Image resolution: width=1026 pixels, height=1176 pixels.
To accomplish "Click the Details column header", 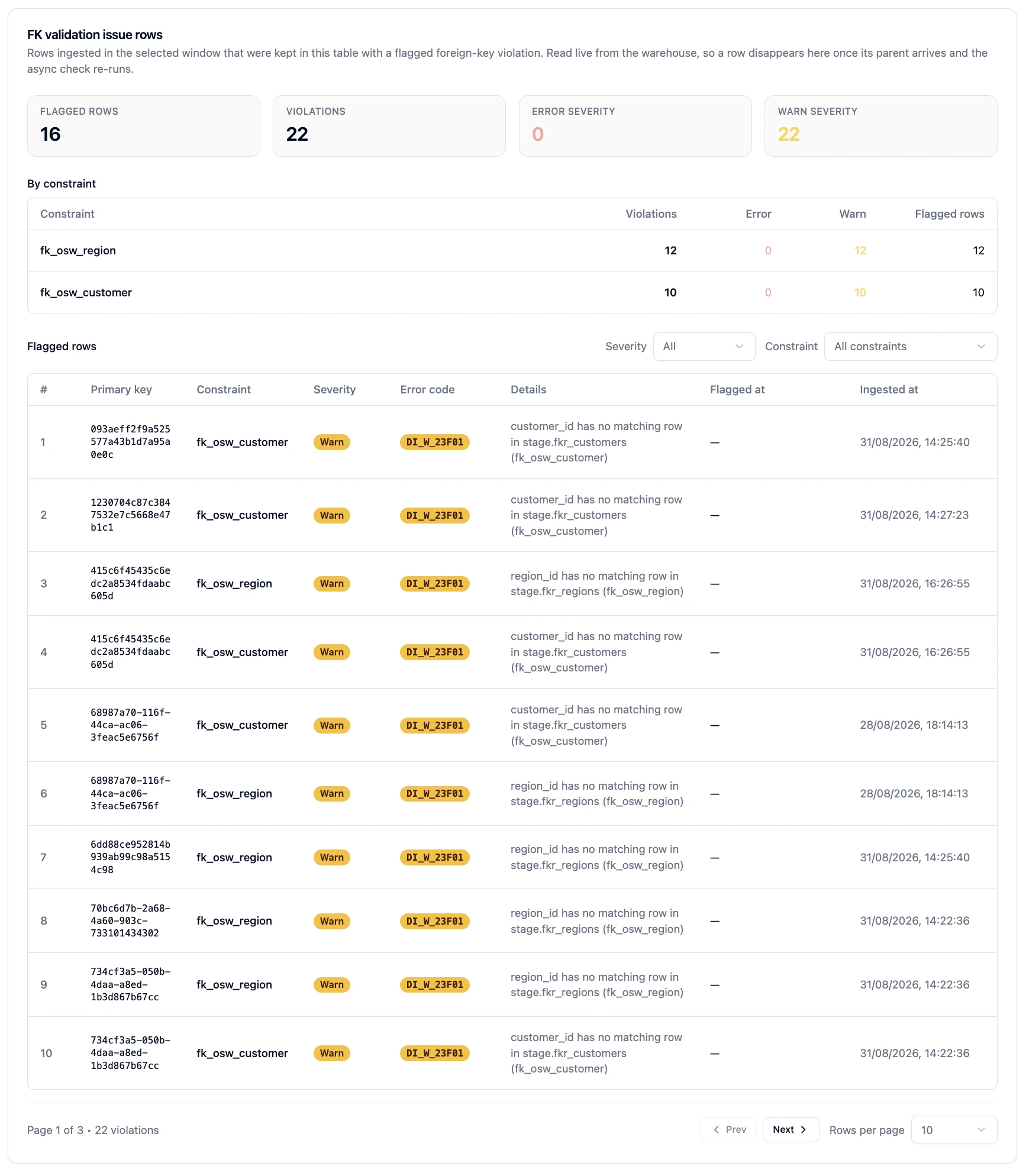I will coord(528,390).
